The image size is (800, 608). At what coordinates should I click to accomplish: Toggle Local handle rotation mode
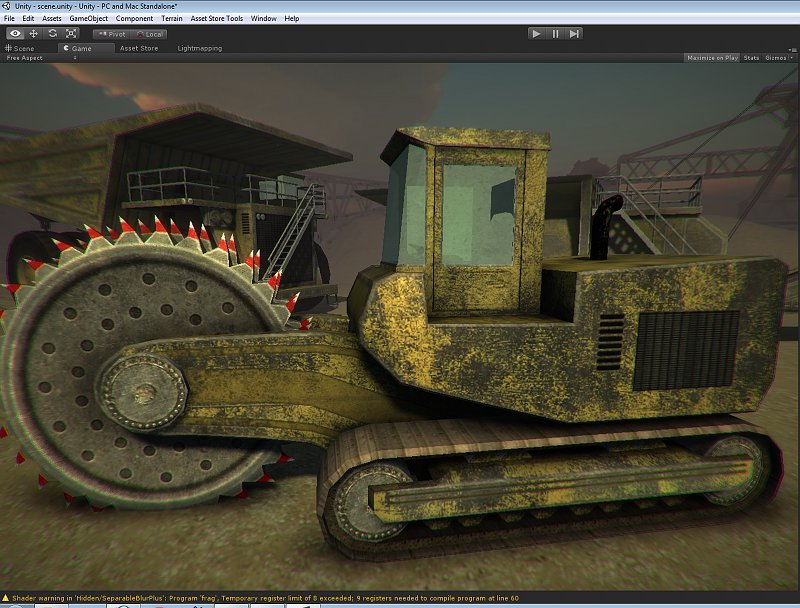(149, 34)
